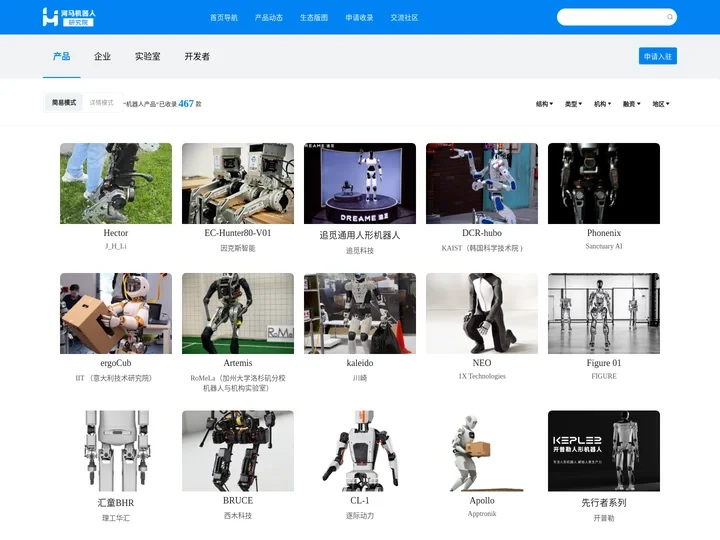This screenshot has height=540, width=720.
Task: Expand the 机构 filter dropdown
Action: (602, 104)
